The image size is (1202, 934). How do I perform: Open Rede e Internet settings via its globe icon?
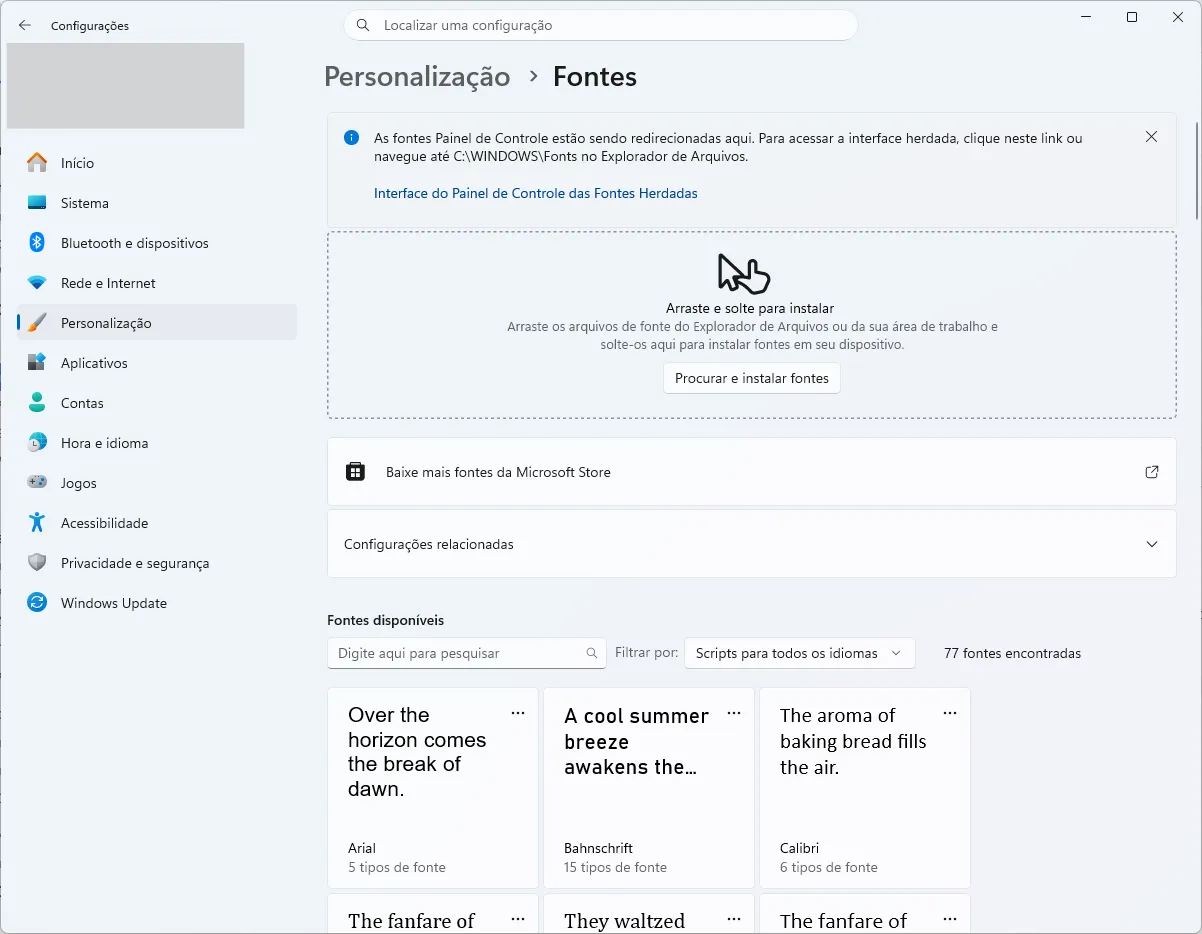[x=37, y=282]
